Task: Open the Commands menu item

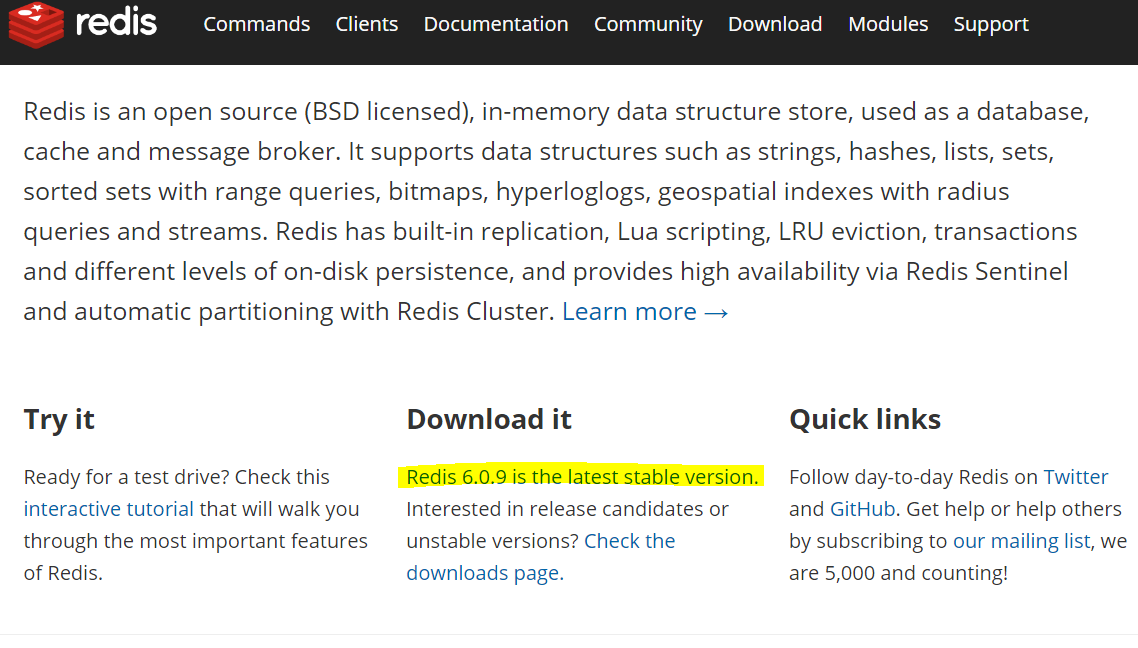Action: [256, 24]
